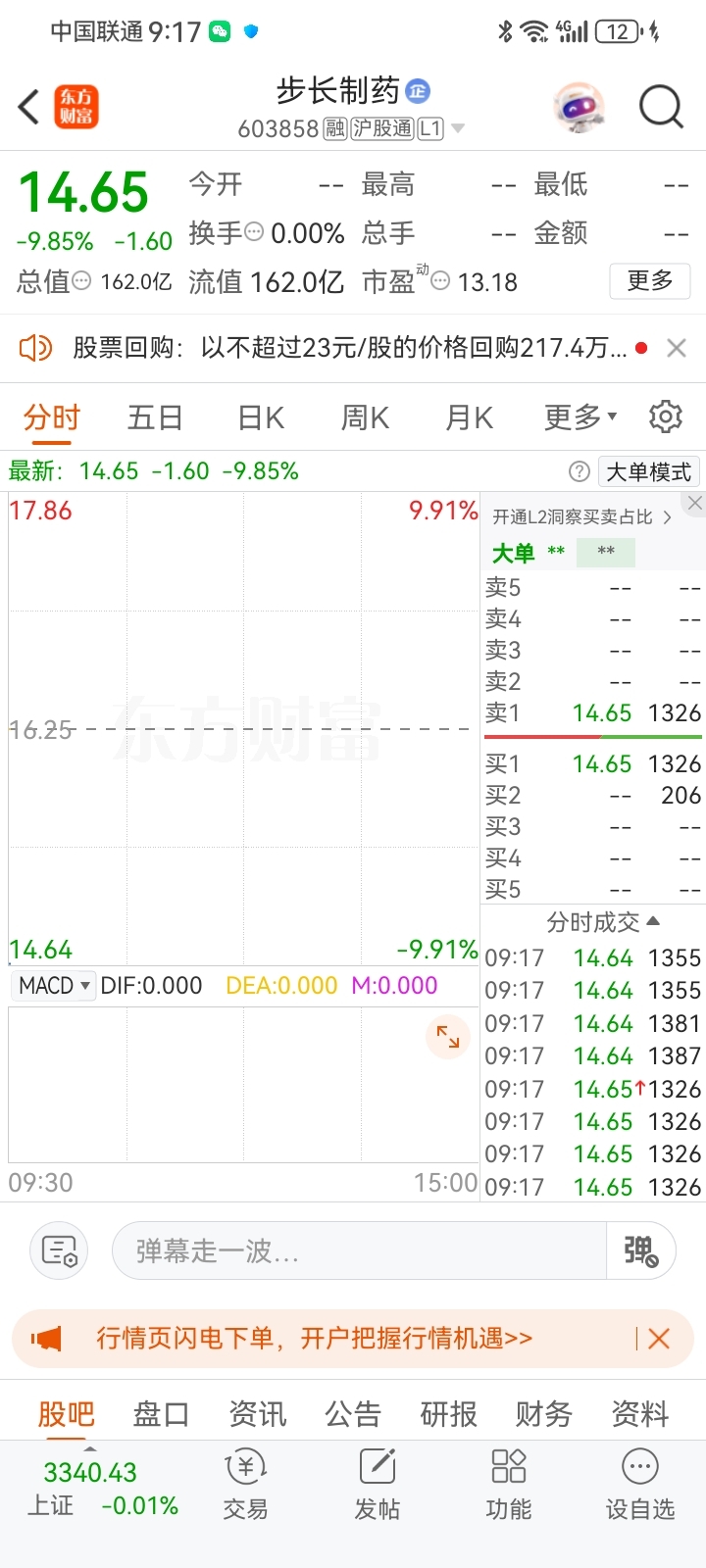Toggle the 弹 barrage switch icon
706x1568 pixels.
tap(641, 1251)
